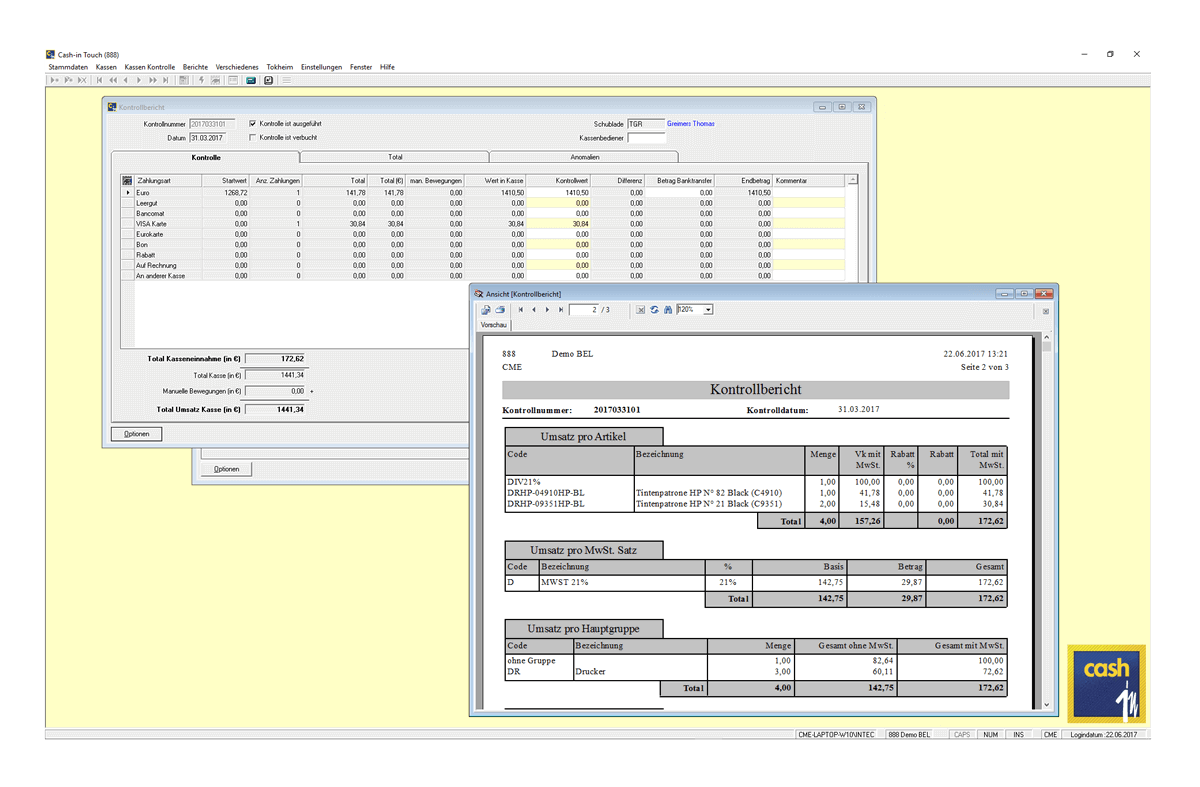Select the Vorschau tab
Image resolution: width=1200 pixels, height=787 pixels.
click(x=494, y=325)
